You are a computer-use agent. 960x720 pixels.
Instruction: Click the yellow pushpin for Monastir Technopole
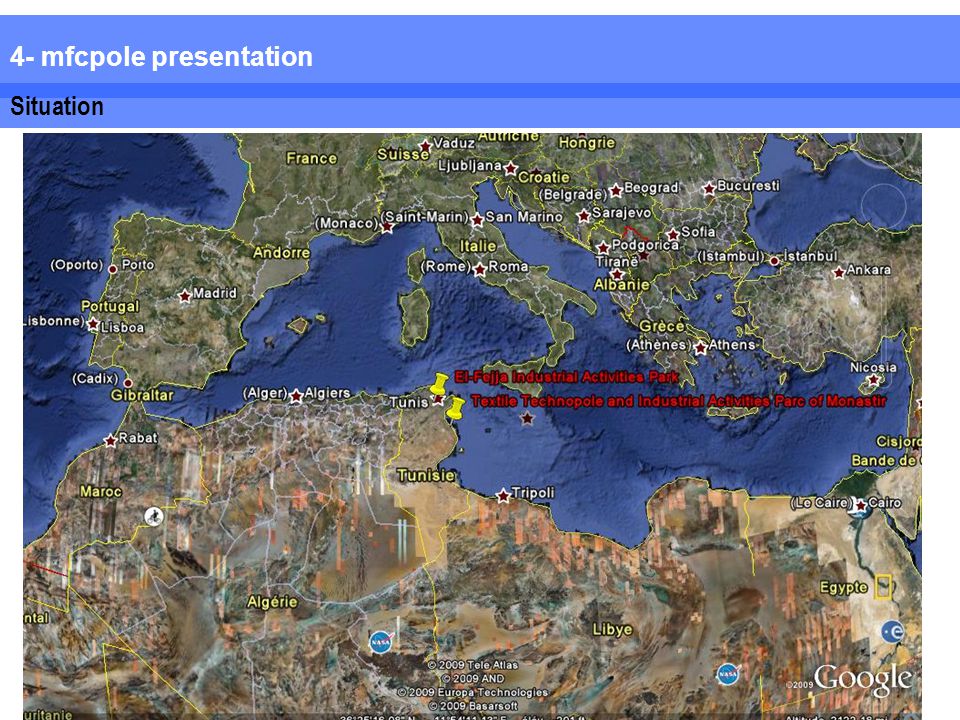455,408
